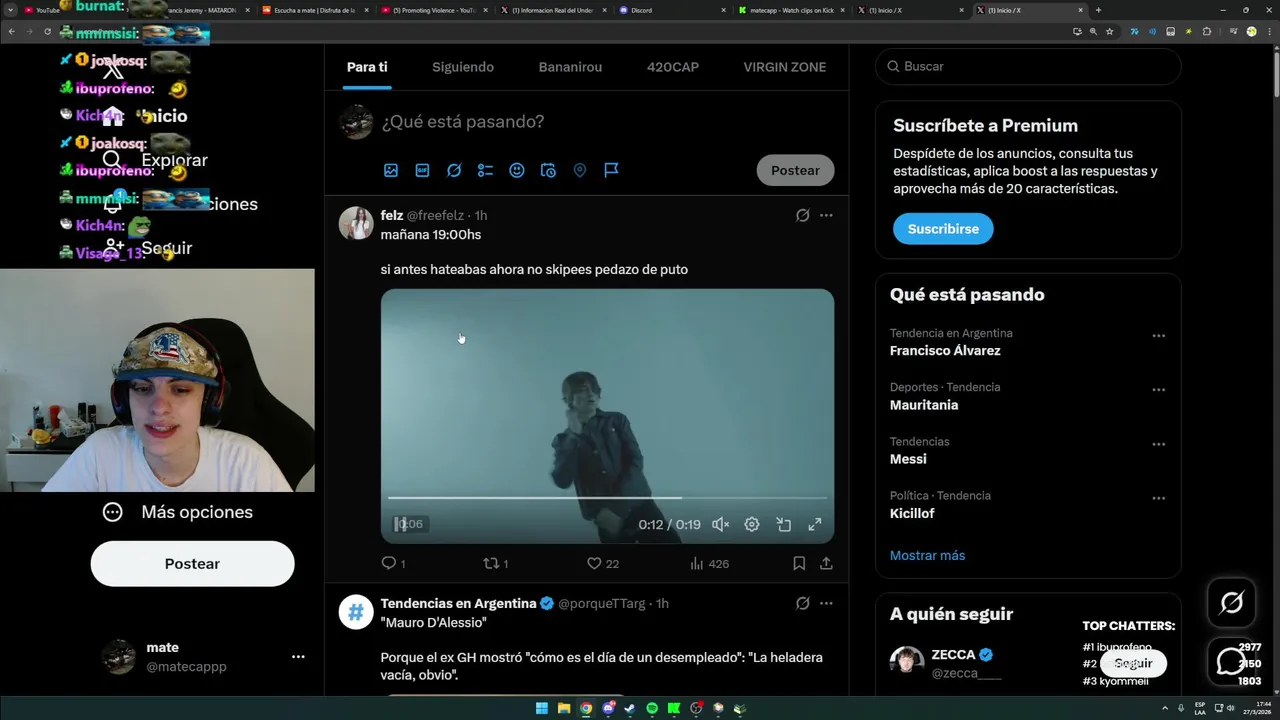Viewport: 1280px width, 720px height.
Task: Open Más opciones in left sidebar
Action: coord(178,512)
